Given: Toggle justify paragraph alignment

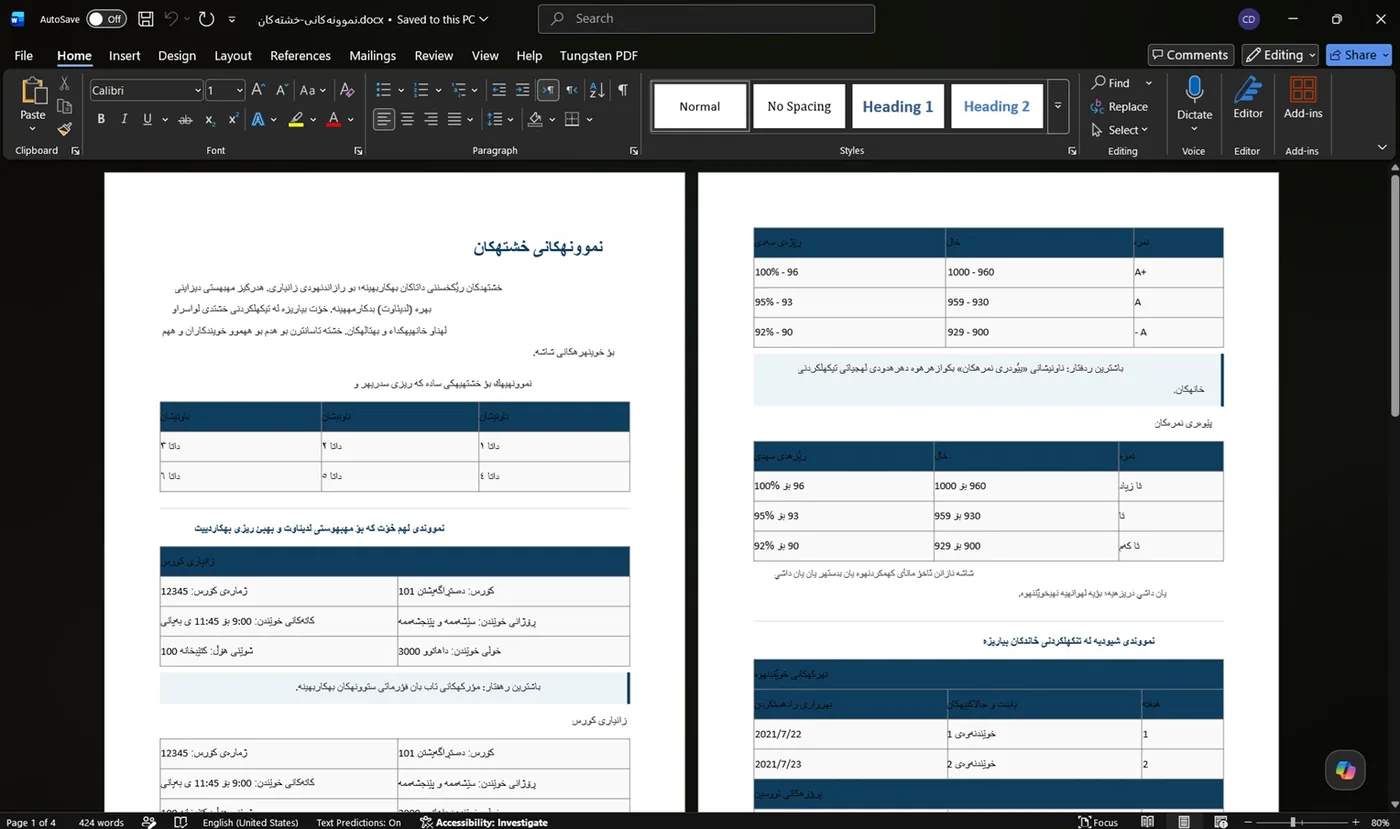Looking at the screenshot, I should click(x=454, y=119).
